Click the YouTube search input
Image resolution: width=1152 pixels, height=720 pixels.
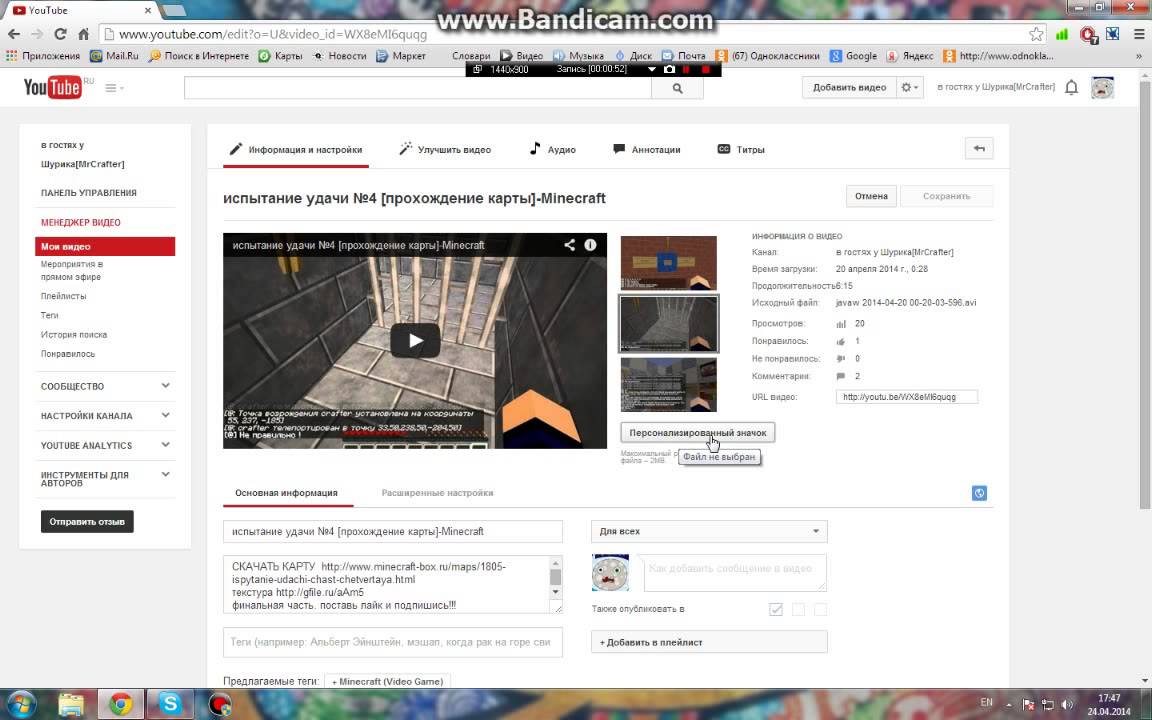[x=417, y=88]
